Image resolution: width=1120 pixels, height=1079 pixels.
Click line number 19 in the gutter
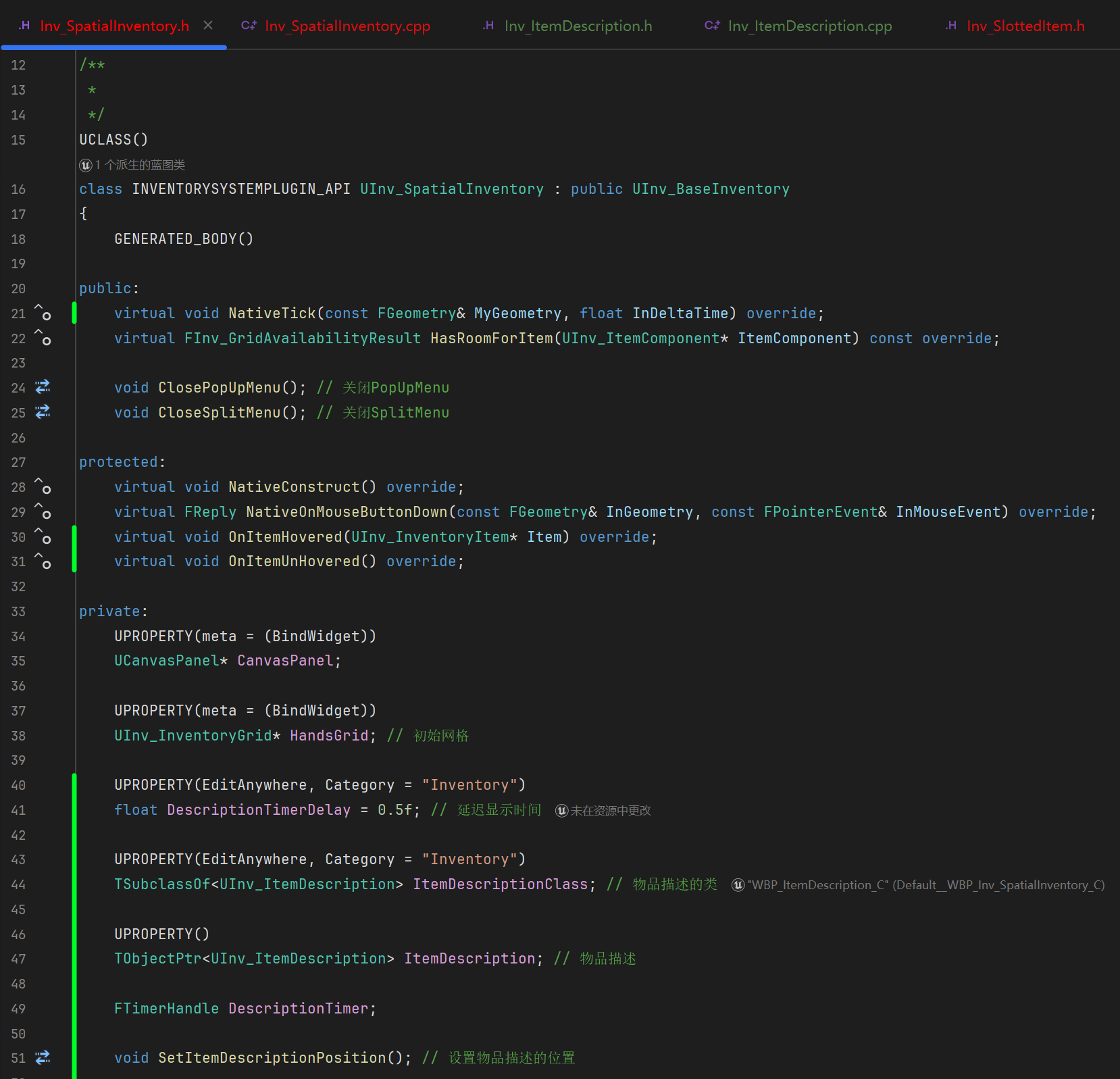coord(18,264)
